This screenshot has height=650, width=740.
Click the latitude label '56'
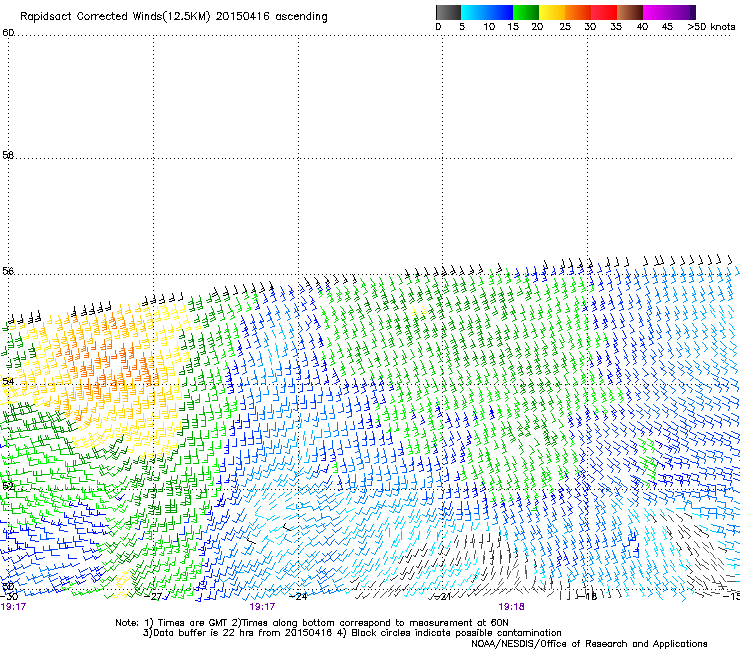pyautogui.click(x=8, y=271)
